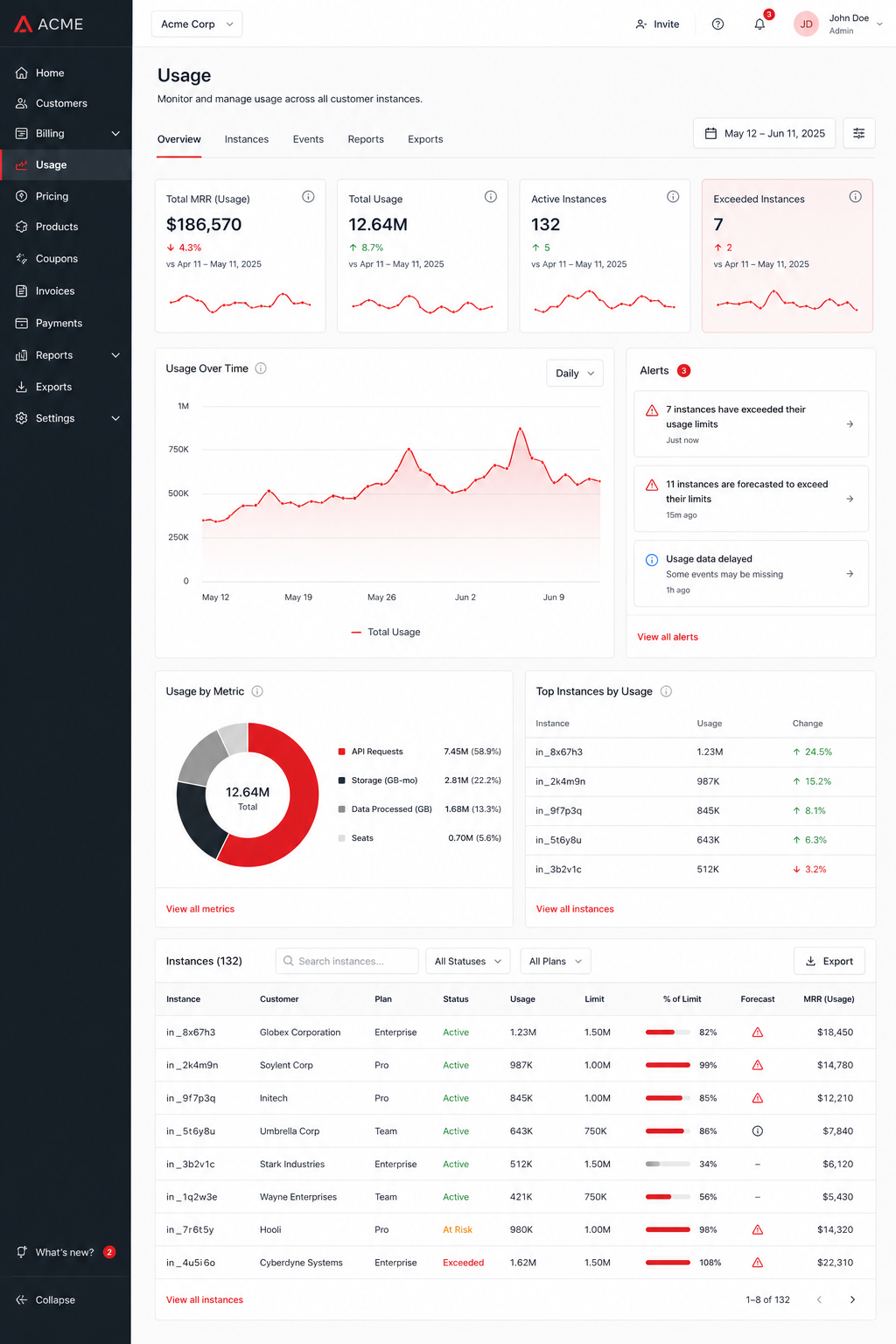Screen dimensions: 896x1344
Task: Show info for Total Usage card
Action: [x=491, y=197]
